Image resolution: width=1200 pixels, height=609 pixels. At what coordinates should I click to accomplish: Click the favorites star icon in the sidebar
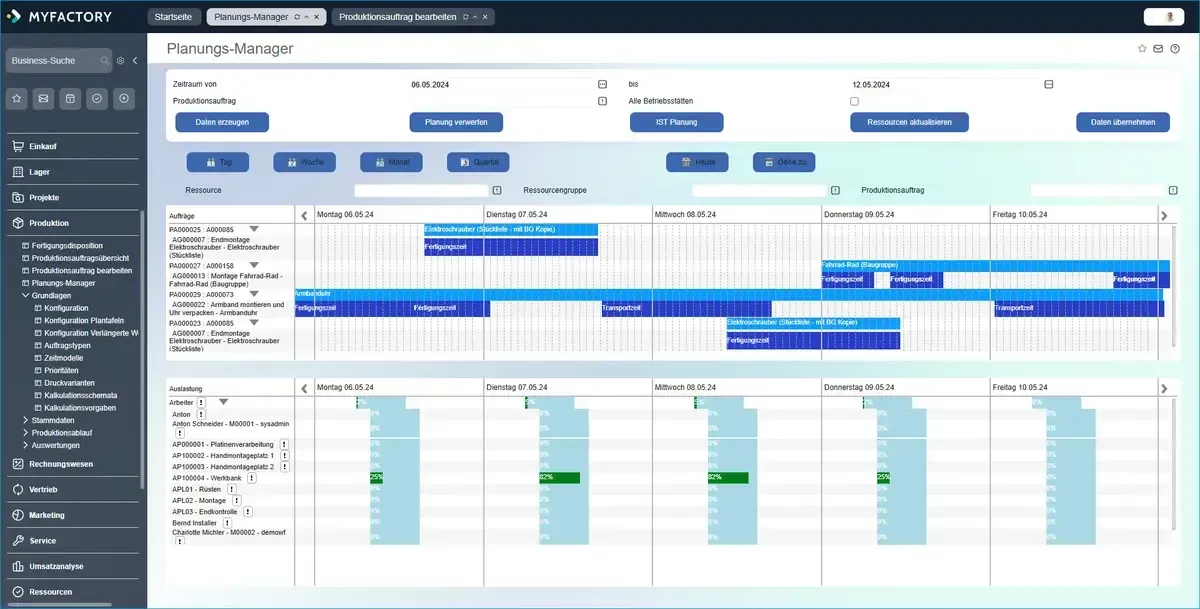click(x=18, y=98)
